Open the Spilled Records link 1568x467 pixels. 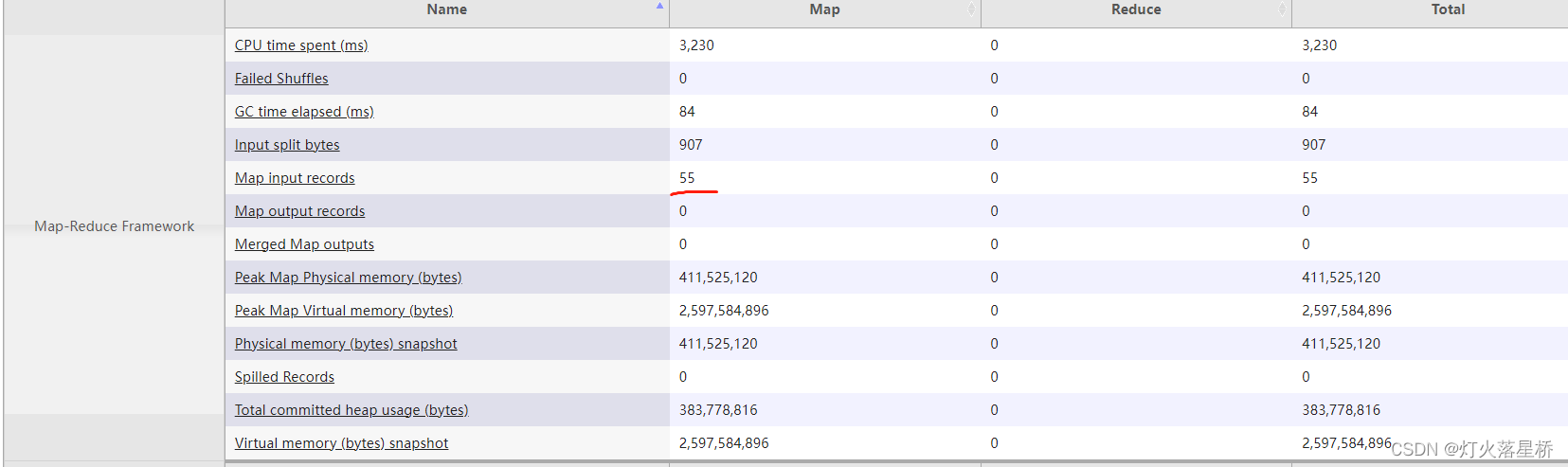click(284, 377)
